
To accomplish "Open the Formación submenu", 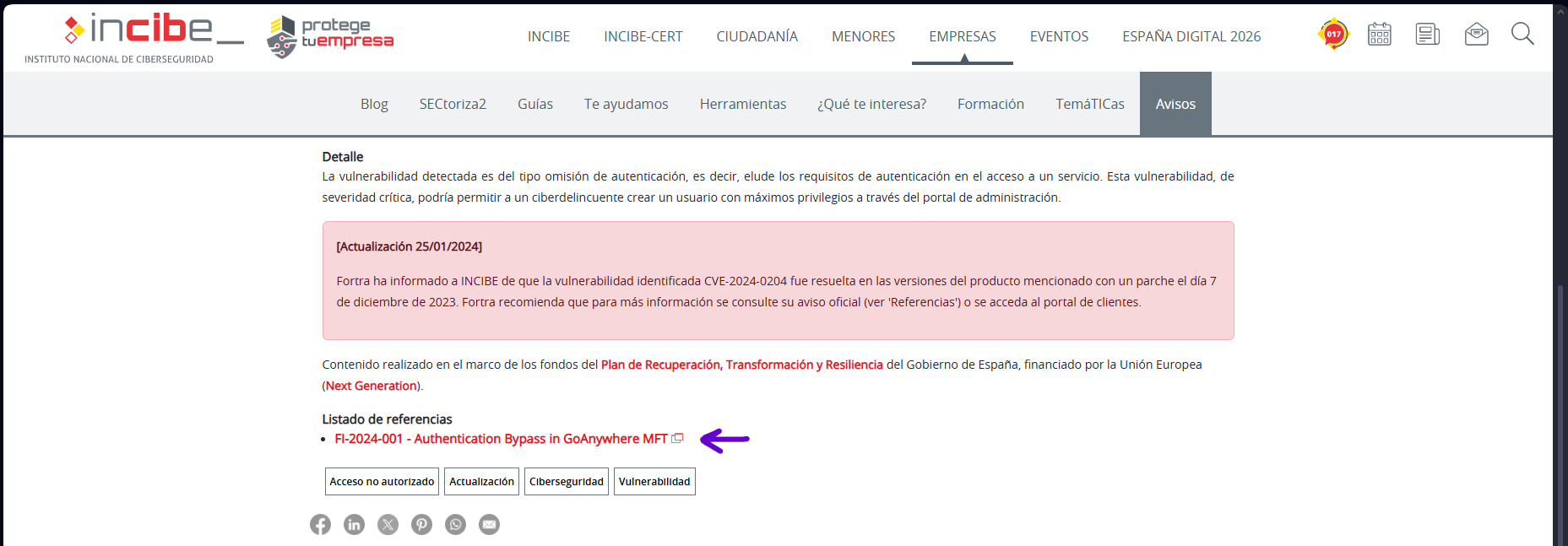I will click(x=990, y=104).
